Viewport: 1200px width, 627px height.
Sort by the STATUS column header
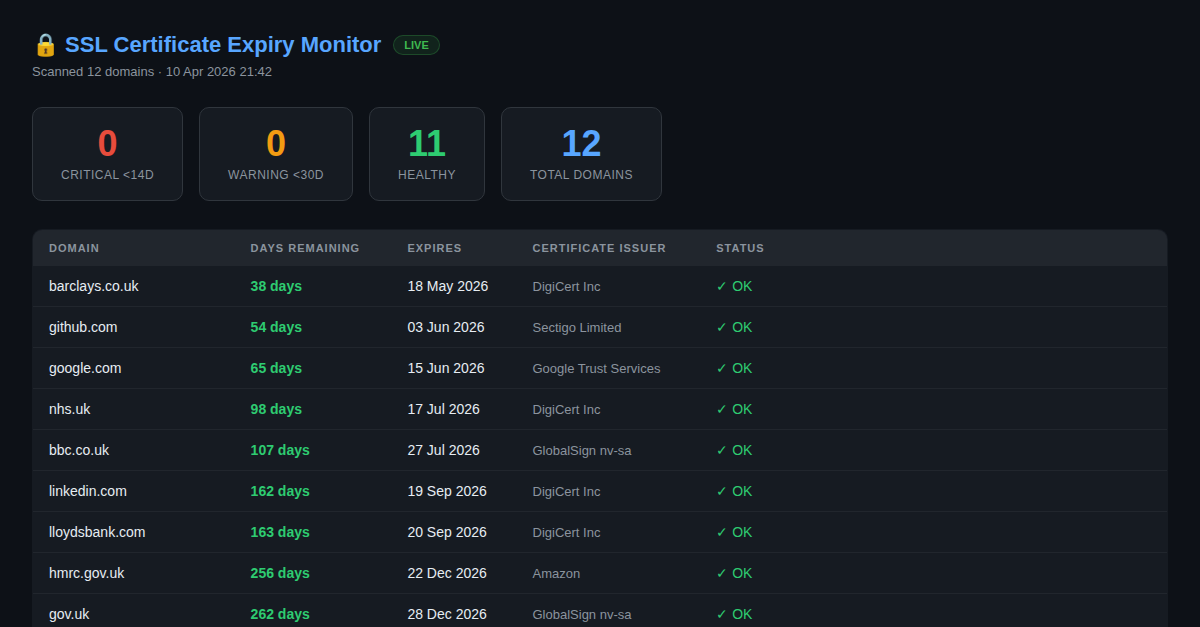[x=740, y=248]
